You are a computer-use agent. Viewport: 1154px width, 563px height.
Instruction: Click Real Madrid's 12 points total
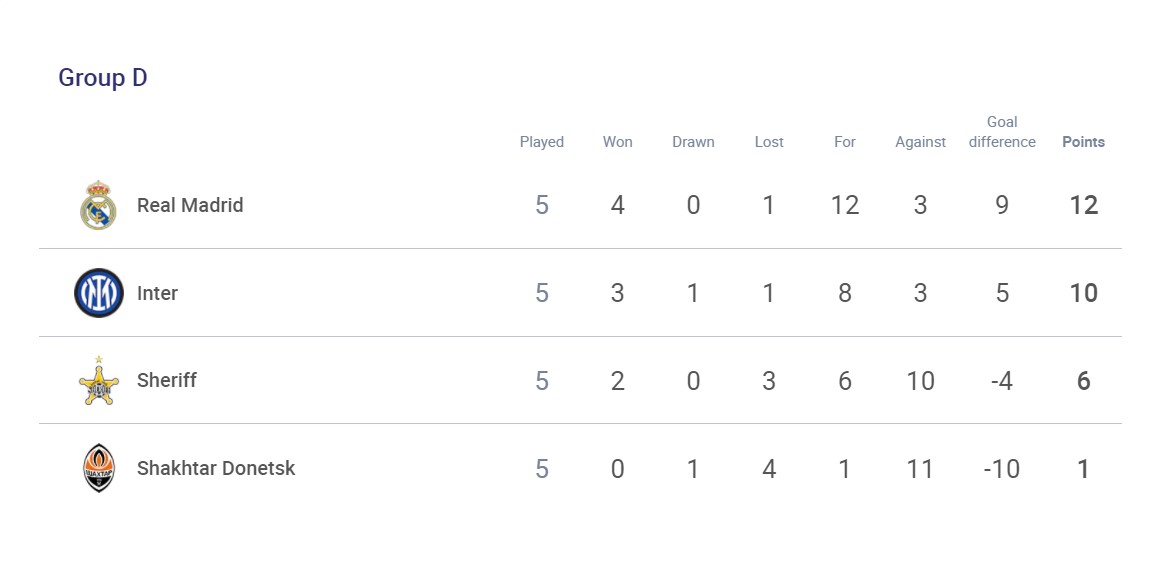[x=1083, y=205]
